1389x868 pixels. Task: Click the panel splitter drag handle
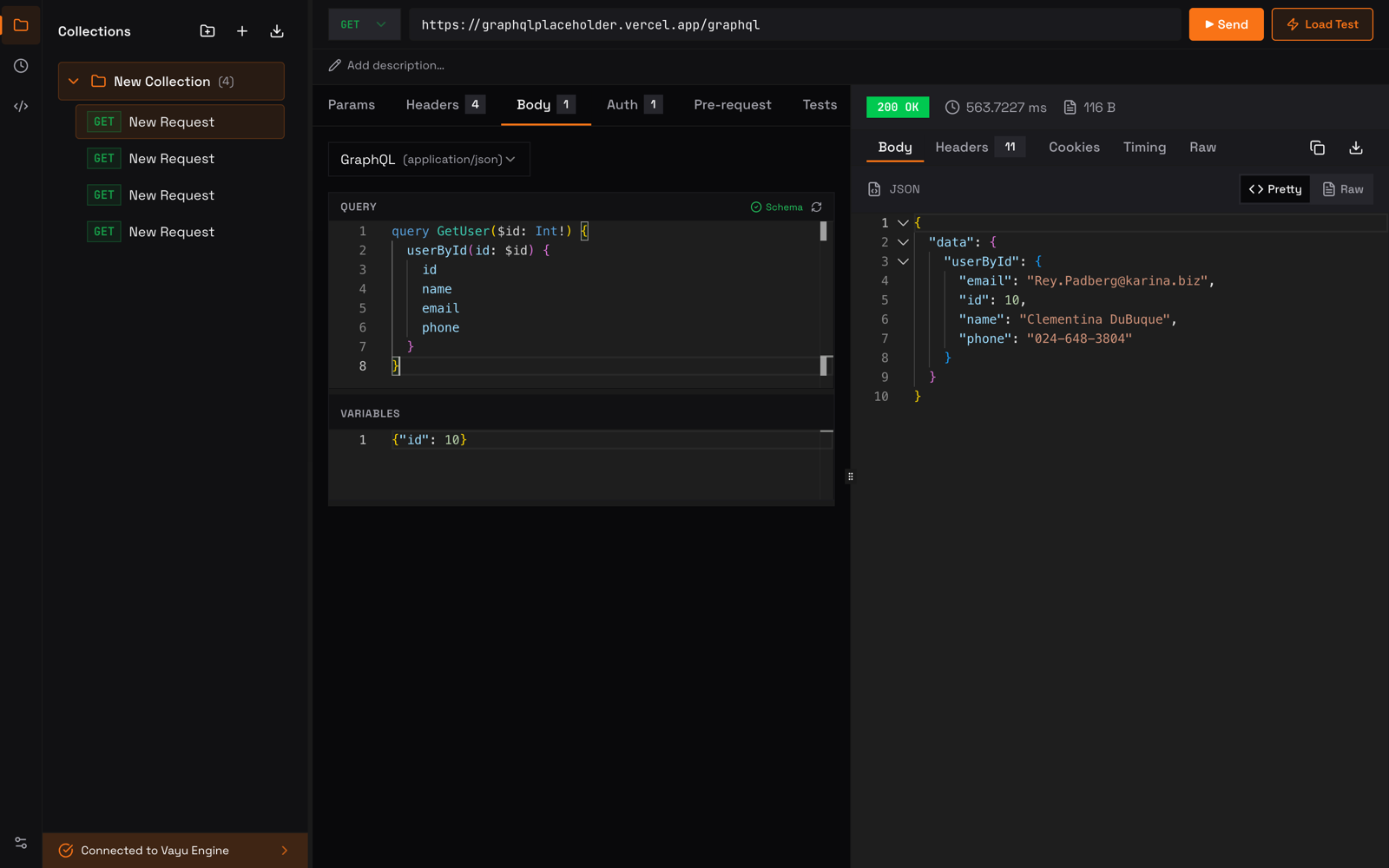pyautogui.click(x=850, y=477)
